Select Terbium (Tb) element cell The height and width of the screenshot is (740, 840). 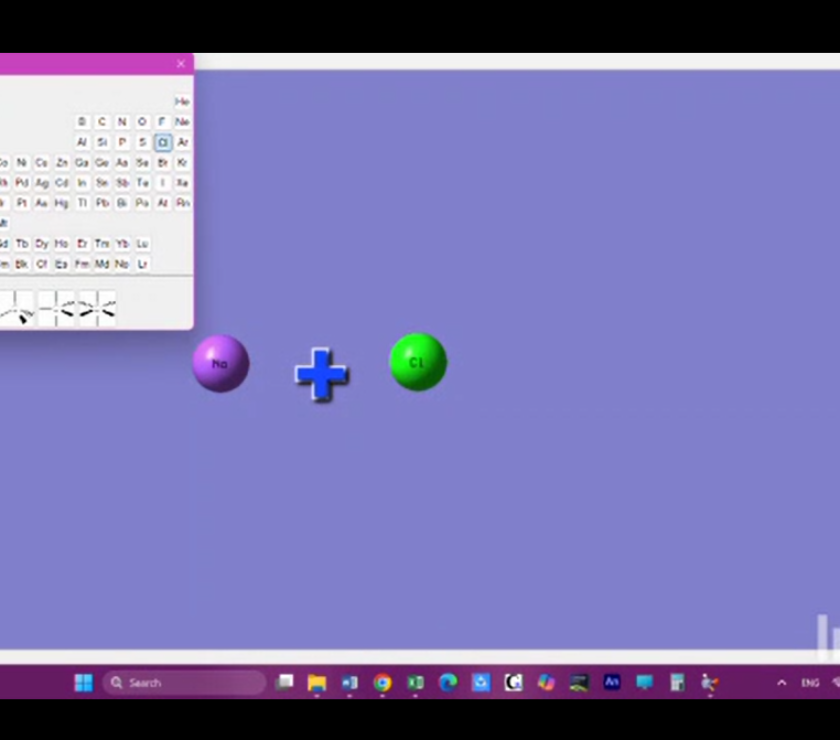point(21,244)
